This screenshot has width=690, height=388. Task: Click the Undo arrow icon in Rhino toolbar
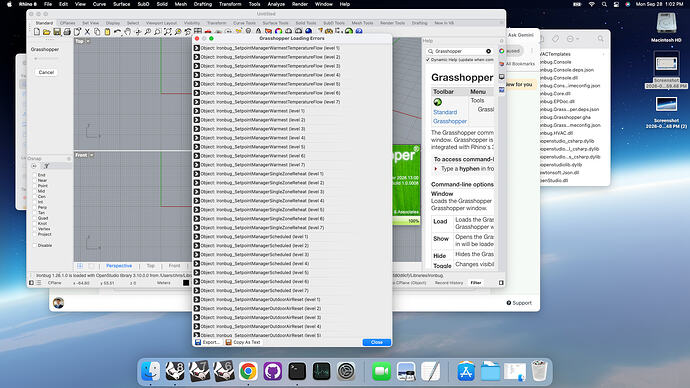[x=117, y=32]
